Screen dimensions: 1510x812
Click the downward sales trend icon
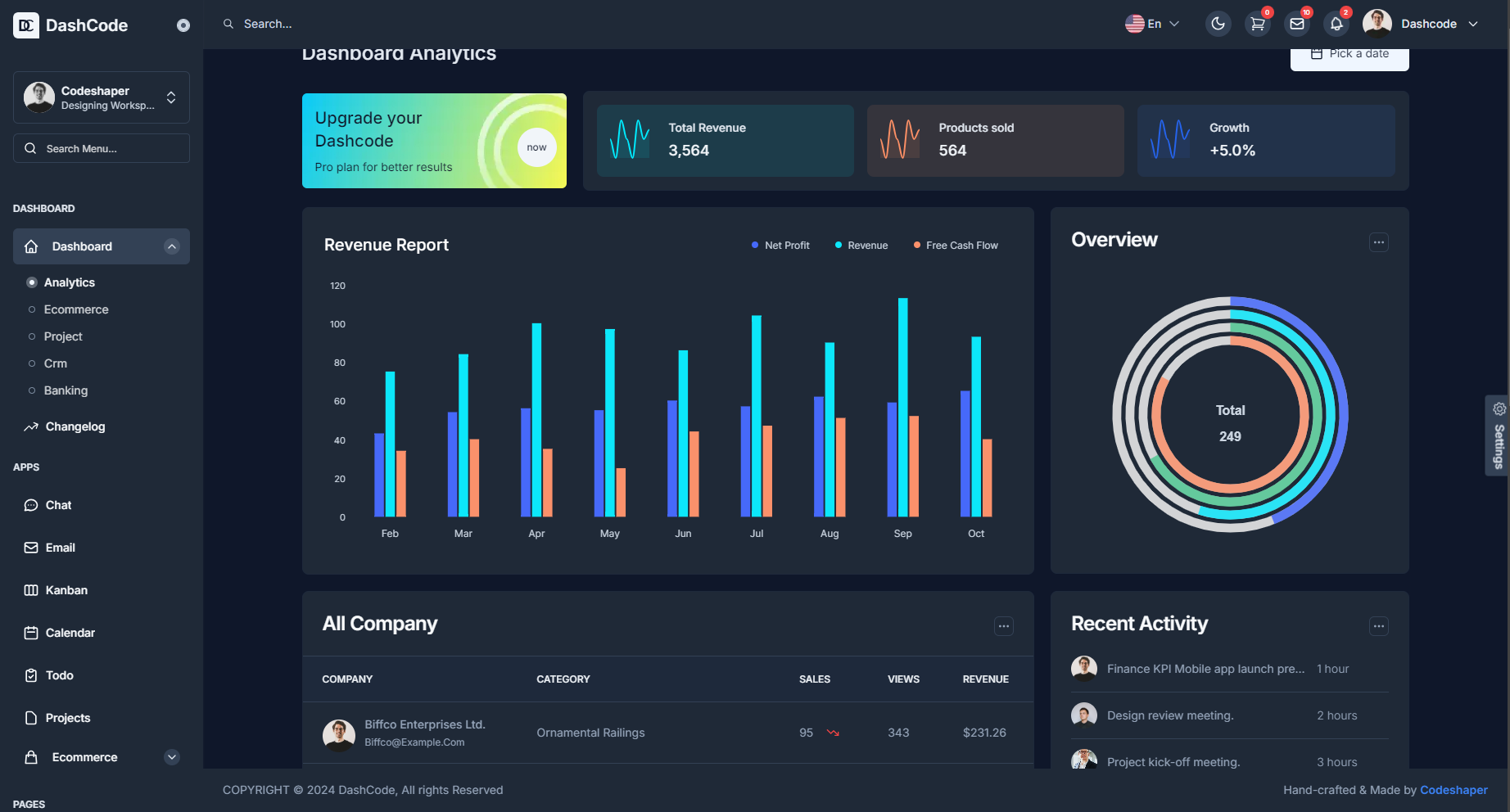click(x=833, y=733)
